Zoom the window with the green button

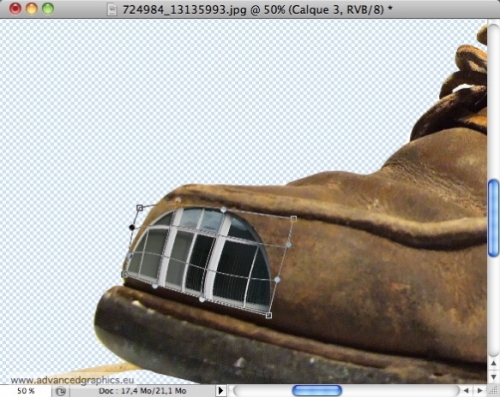coord(48,9)
